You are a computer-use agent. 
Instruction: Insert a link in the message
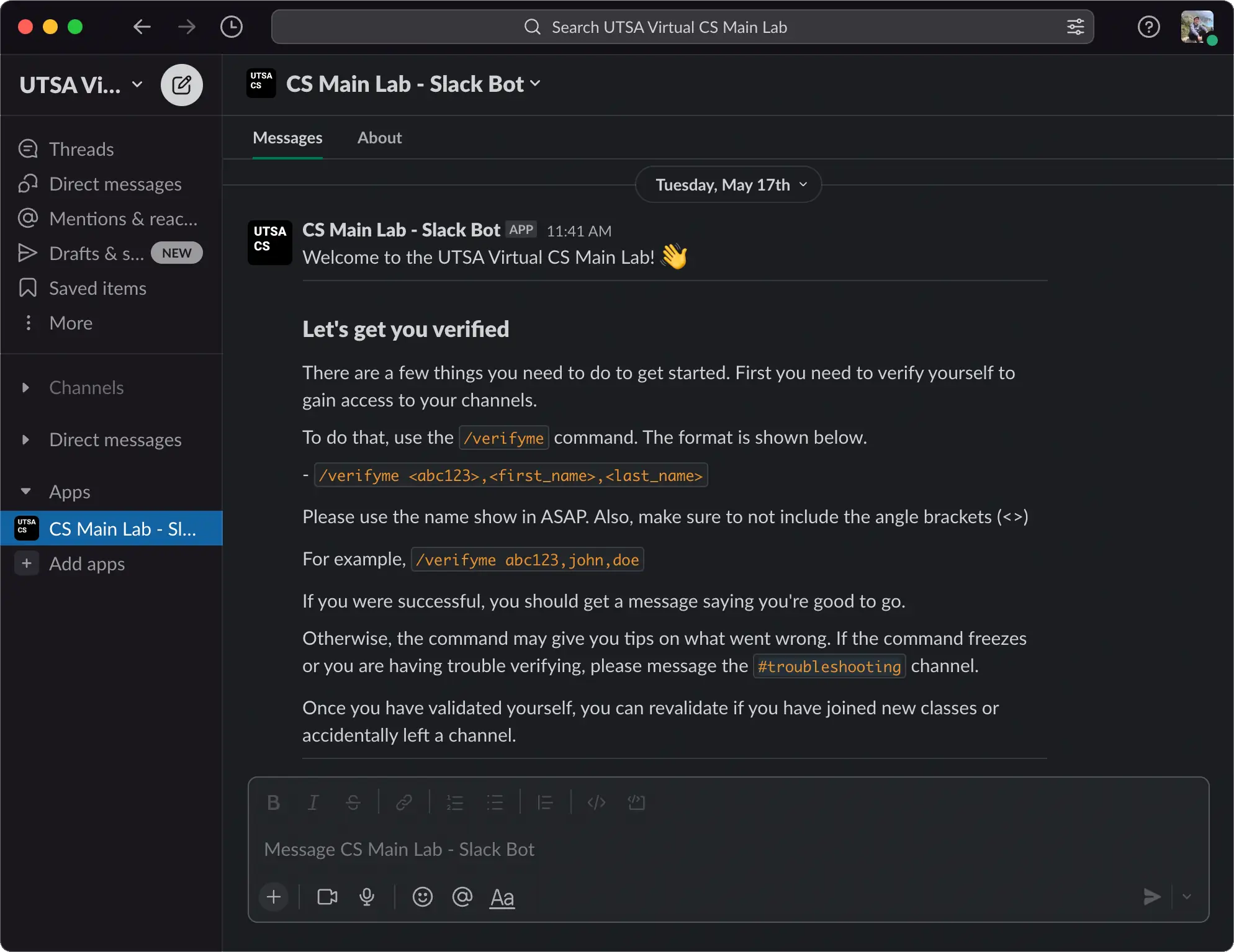(403, 802)
